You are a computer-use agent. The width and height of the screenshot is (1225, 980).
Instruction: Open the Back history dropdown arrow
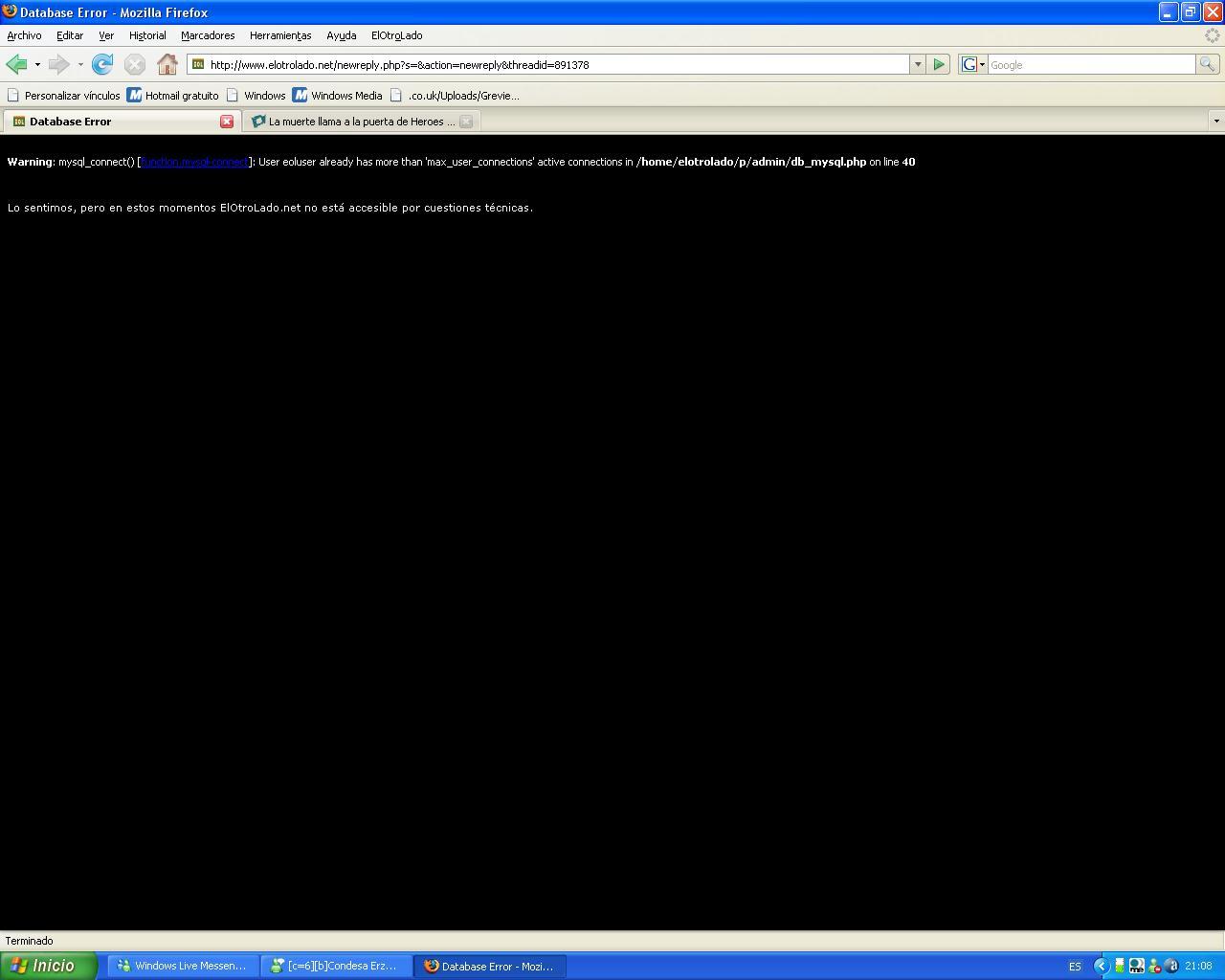37,64
